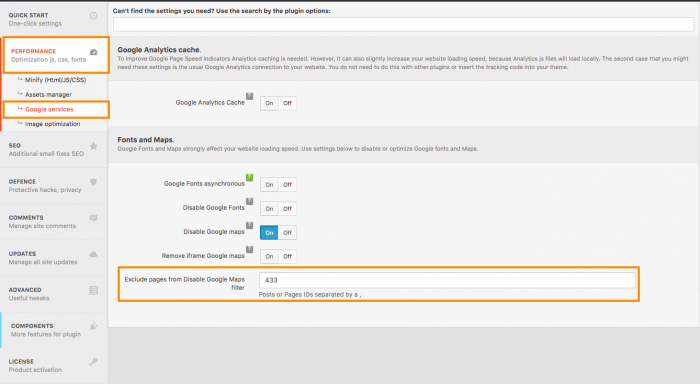
Task: Set Remove iframe Google maps Off
Action: pyautogui.click(x=287, y=256)
